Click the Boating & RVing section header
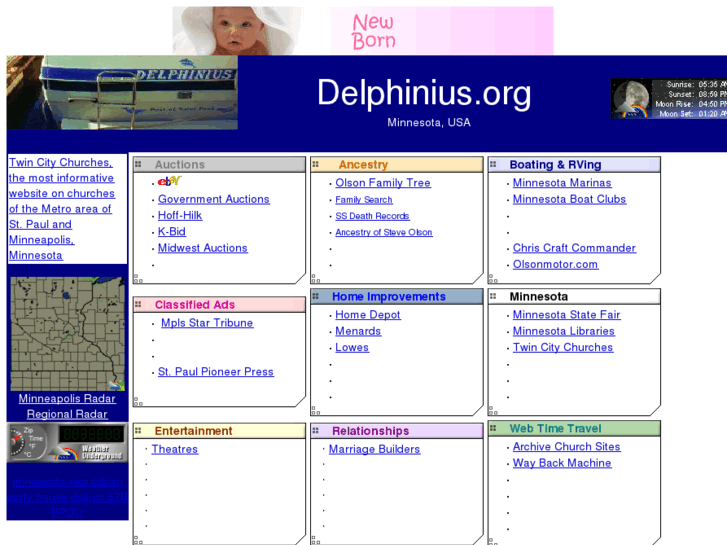The width and height of the screenshot is (727, 545). tap(574, 164)
